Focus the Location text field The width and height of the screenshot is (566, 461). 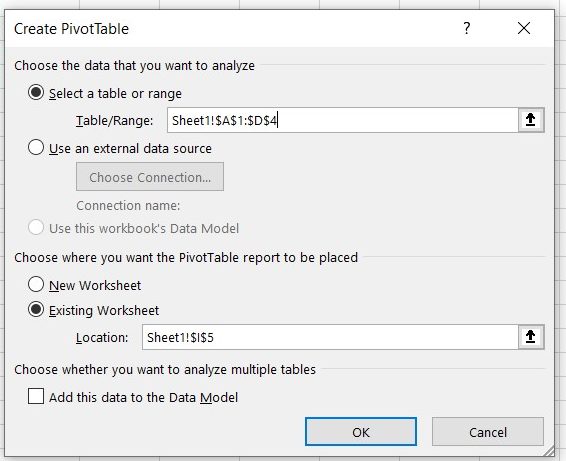pos(330,337)
